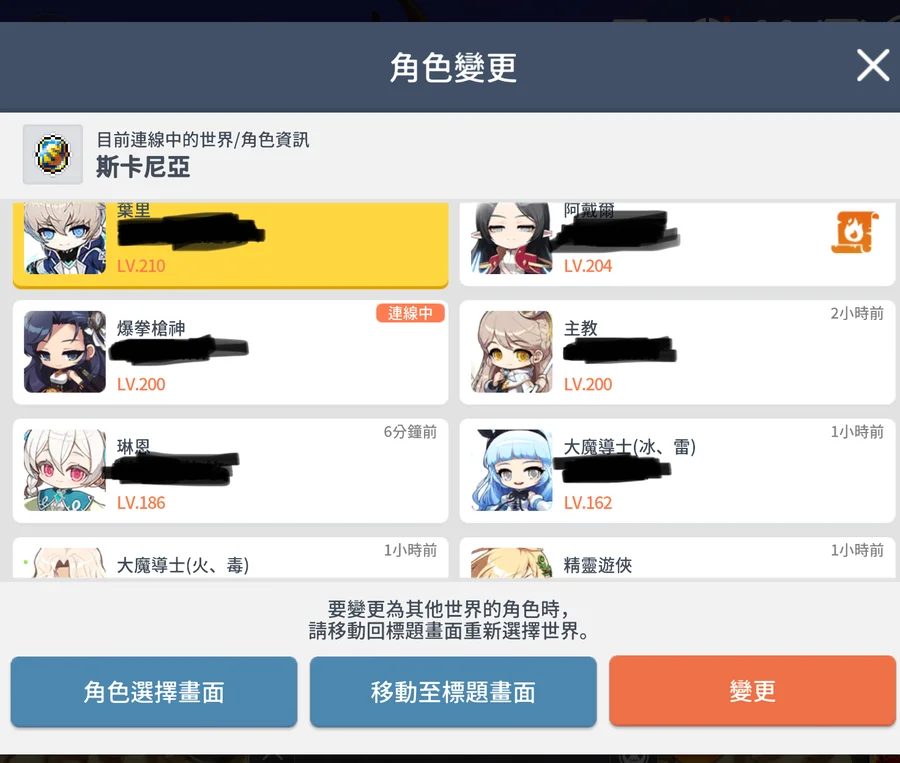Click the 2小時前 timestamp on 主教 card
The image size is (900, 763).
pos(857,313)
